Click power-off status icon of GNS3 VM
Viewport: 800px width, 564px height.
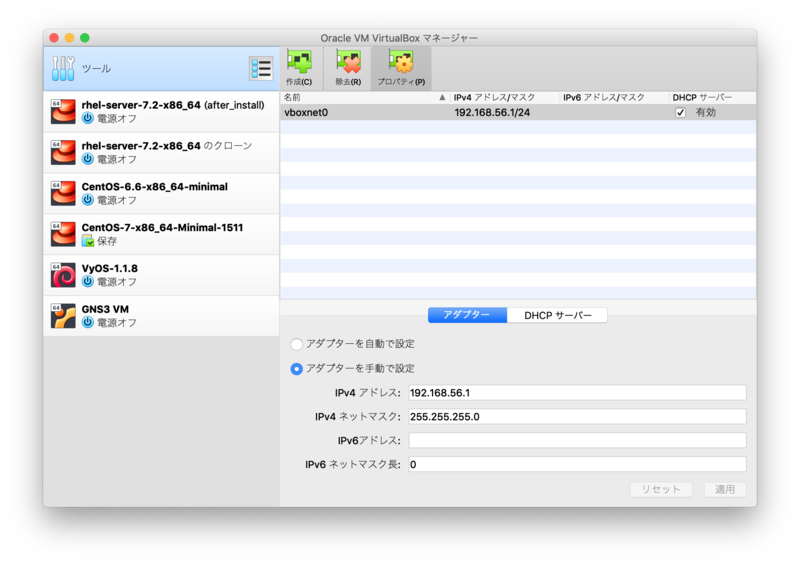tap(88, 322)
